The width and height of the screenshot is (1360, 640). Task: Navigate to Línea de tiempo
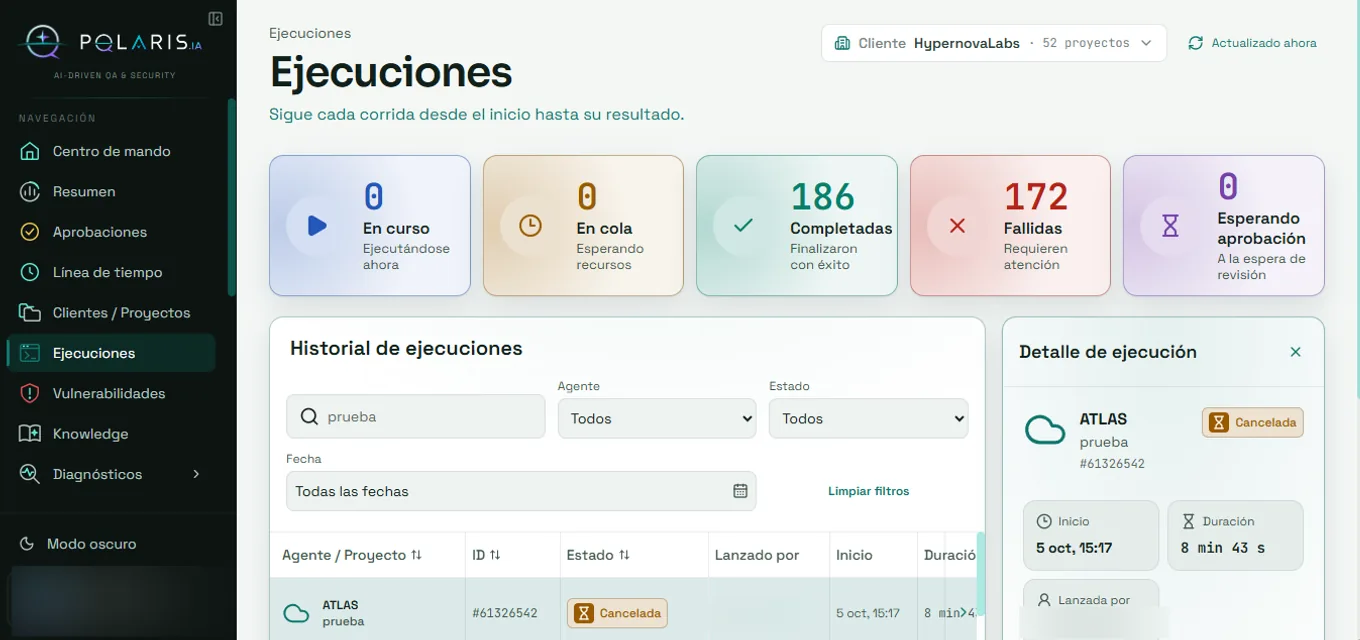tap(111, 272)
